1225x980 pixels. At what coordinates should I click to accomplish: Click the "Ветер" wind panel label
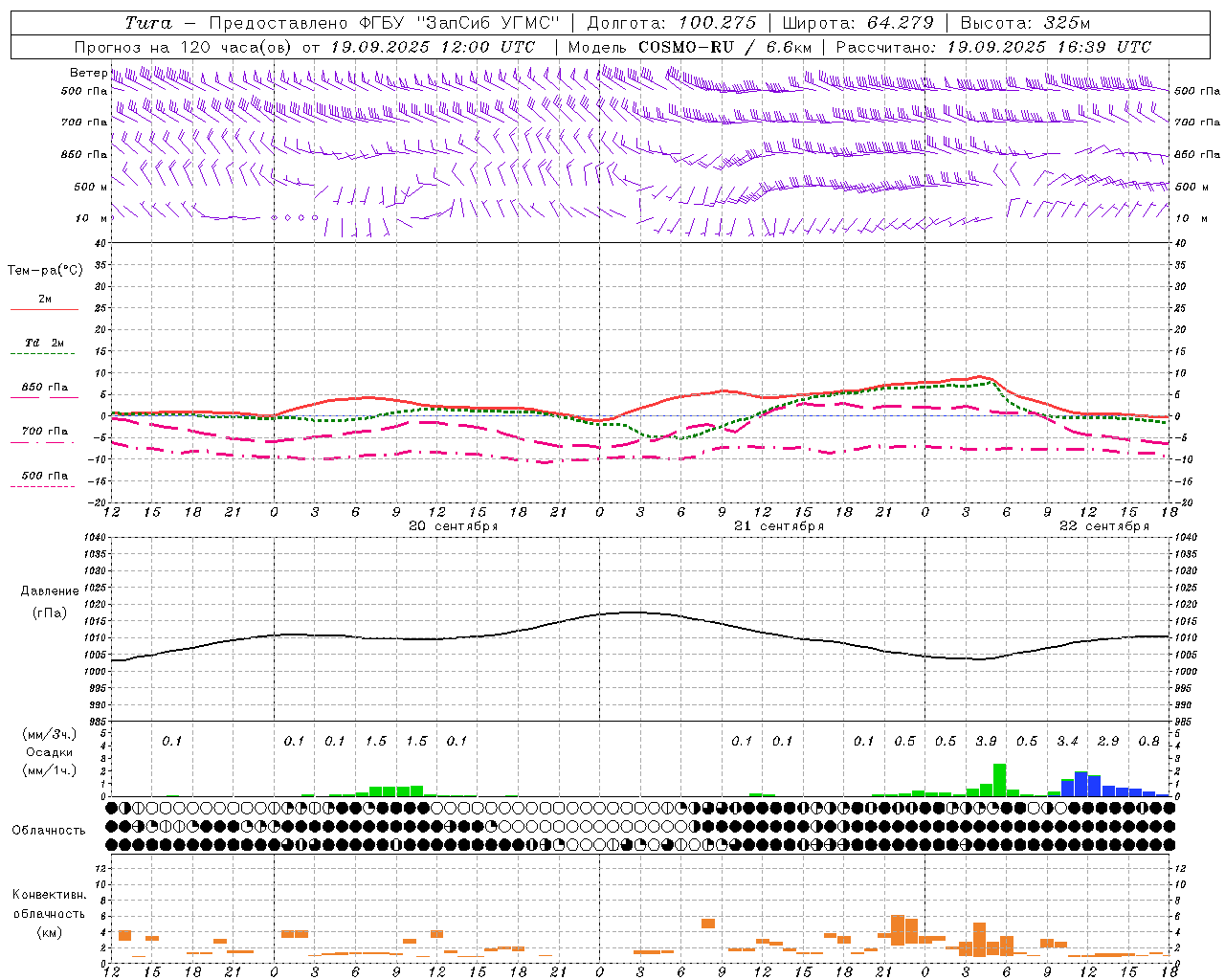tap(89, 73)
